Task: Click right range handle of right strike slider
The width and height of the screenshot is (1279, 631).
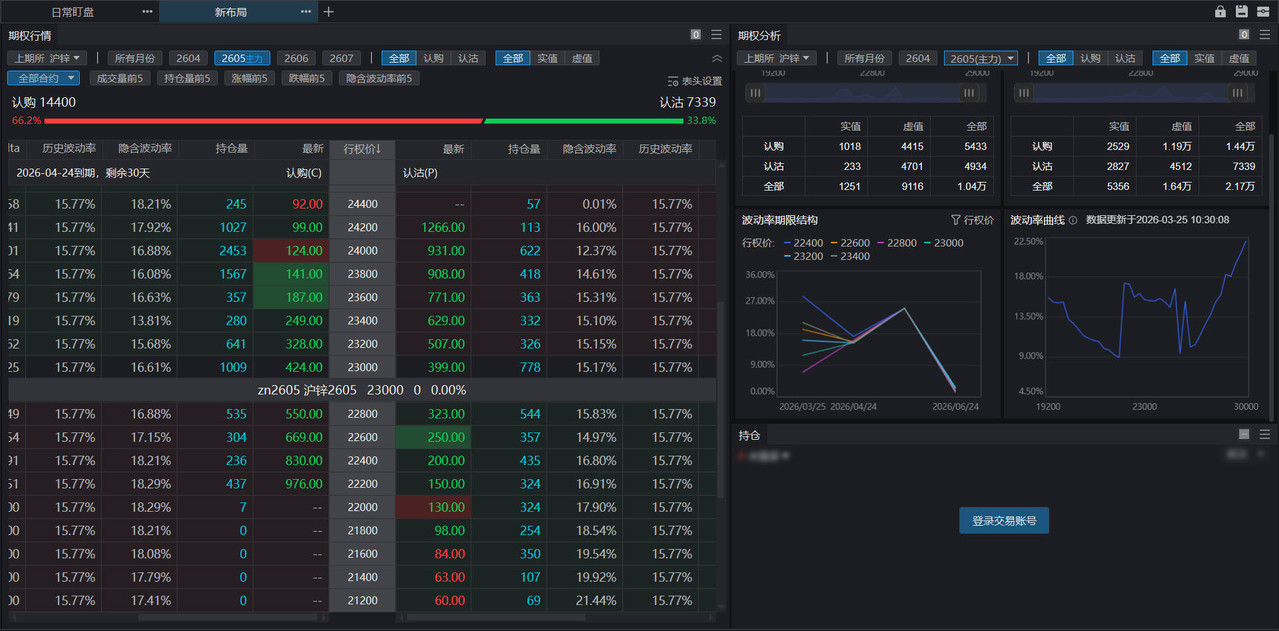Action: click(x=1238, y=93)
